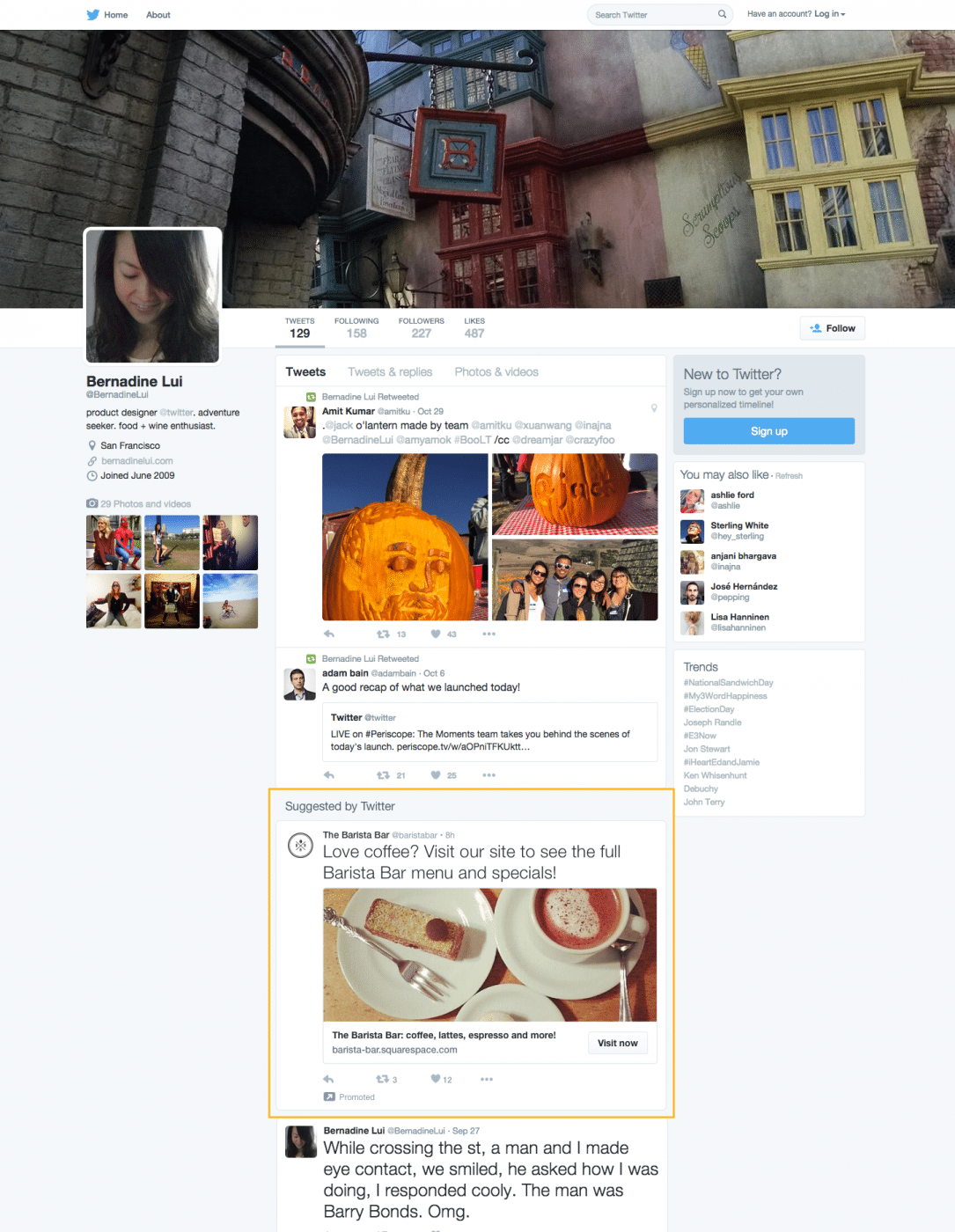Open the carved pumpkin face photo
The height and width of the screenshot is (1232, 955).
[x=405, y=537]
